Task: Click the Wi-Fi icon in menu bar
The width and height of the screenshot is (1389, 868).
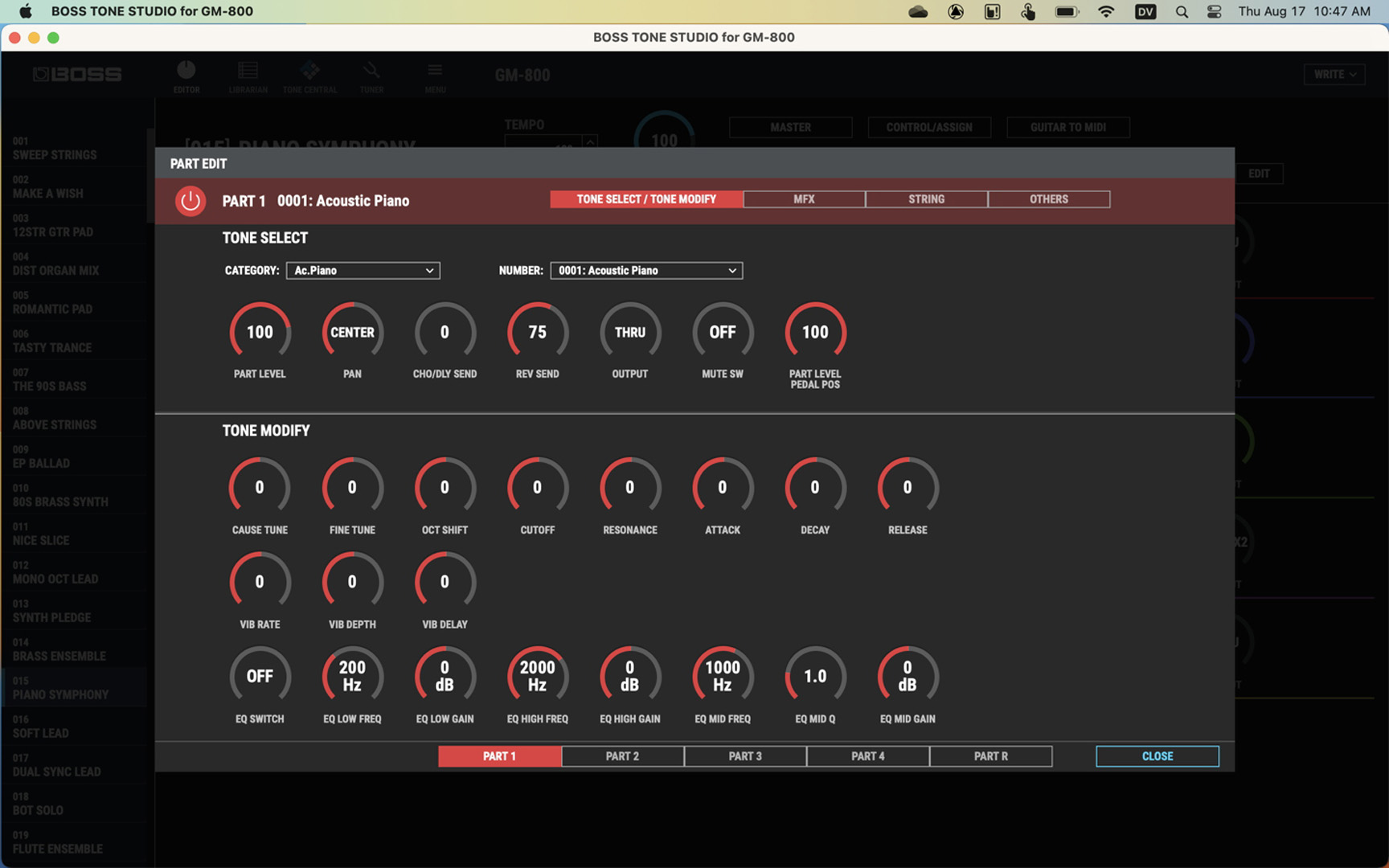Action: coord(1106,11)
